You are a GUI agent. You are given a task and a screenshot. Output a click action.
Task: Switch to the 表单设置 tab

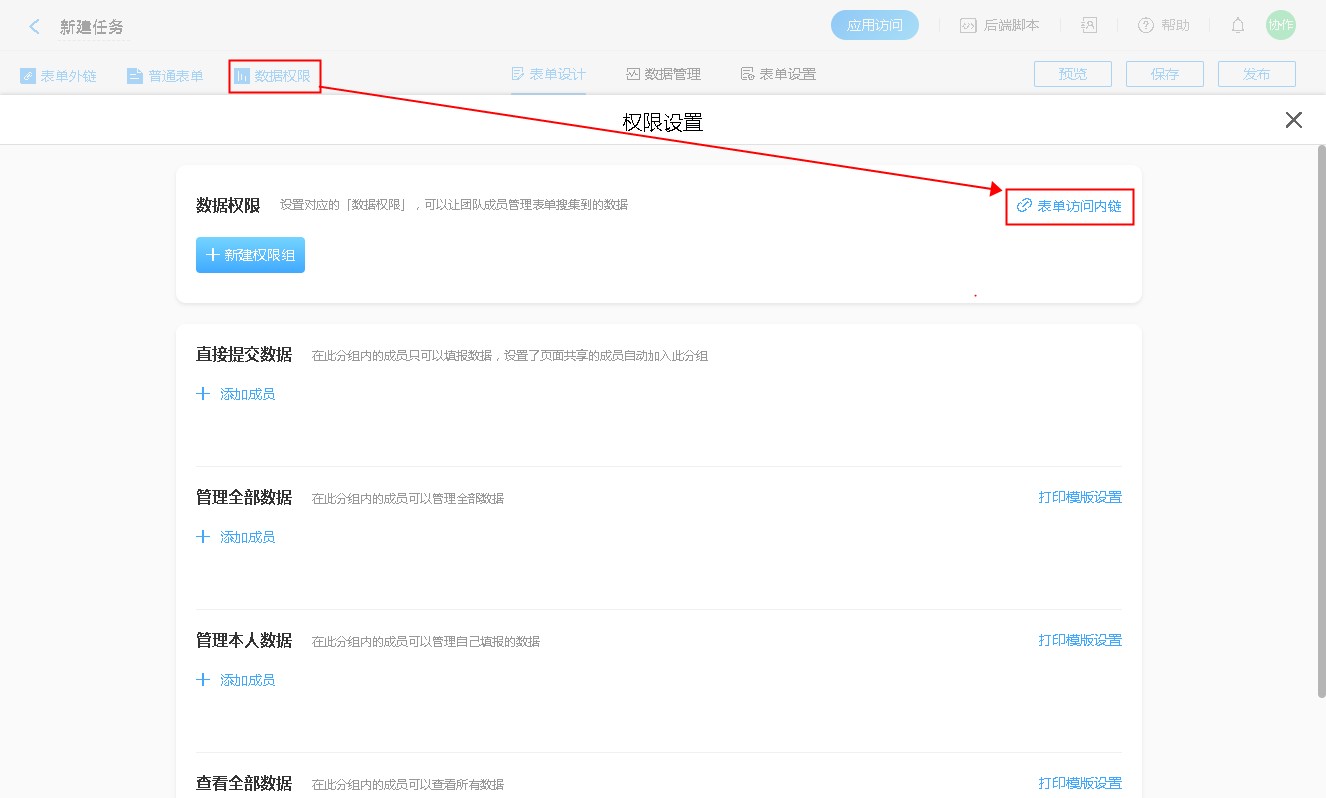778,74
